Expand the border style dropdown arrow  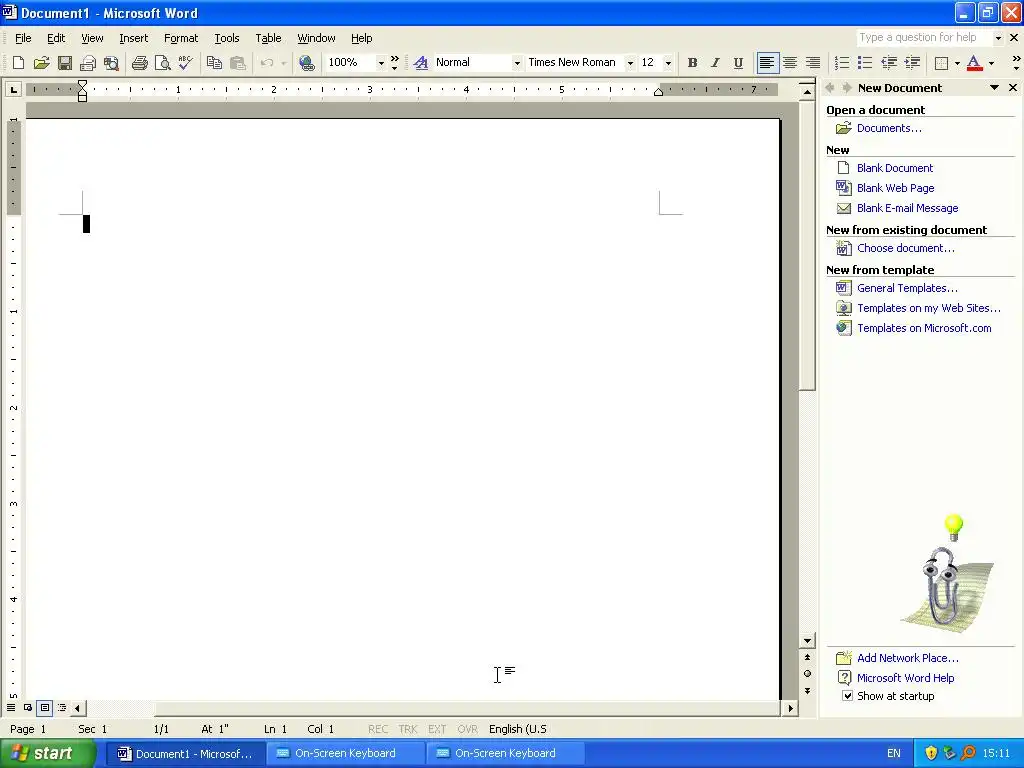click(x=957, y=63)
